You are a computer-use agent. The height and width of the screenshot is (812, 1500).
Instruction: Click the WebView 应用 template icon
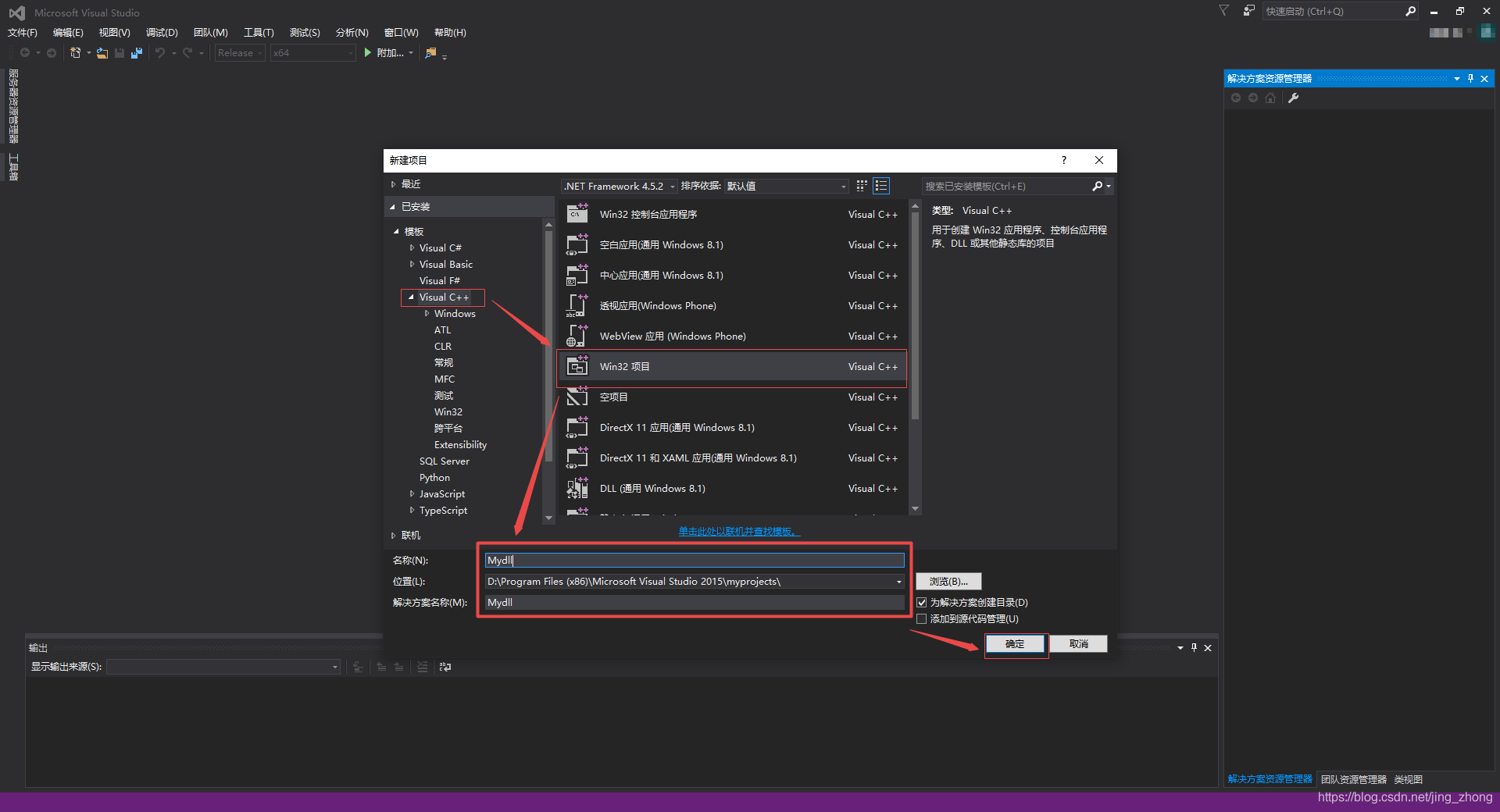point(577,336)
